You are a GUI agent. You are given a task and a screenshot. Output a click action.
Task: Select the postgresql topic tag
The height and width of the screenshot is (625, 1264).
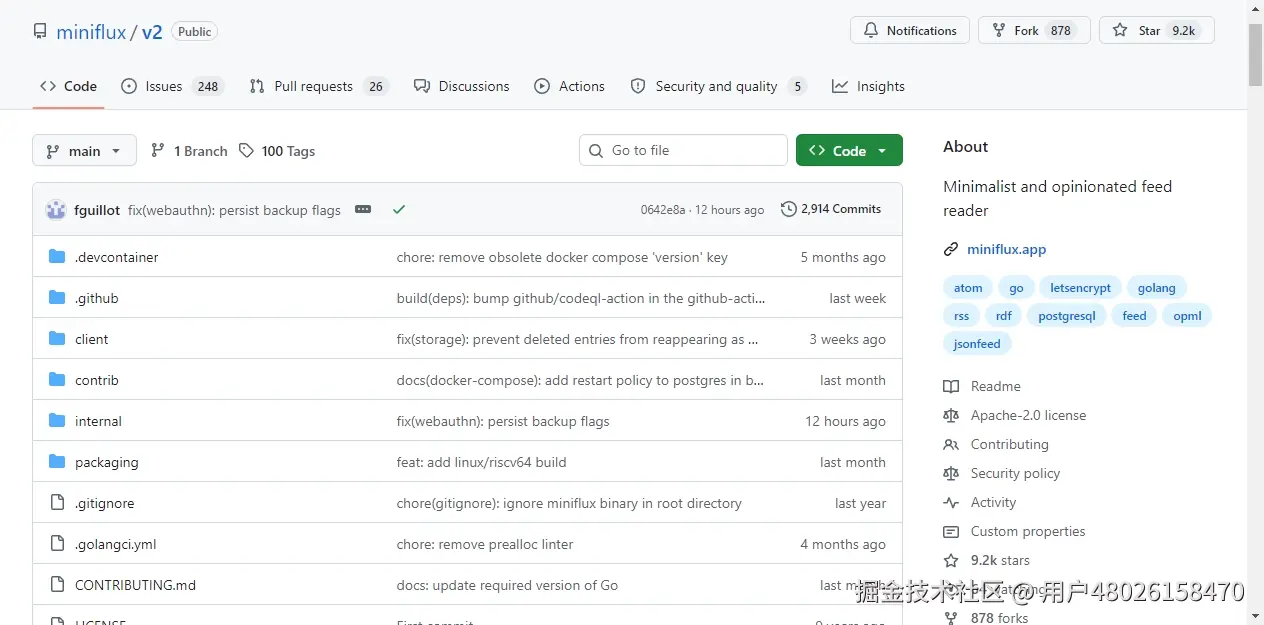(1066, 316)
